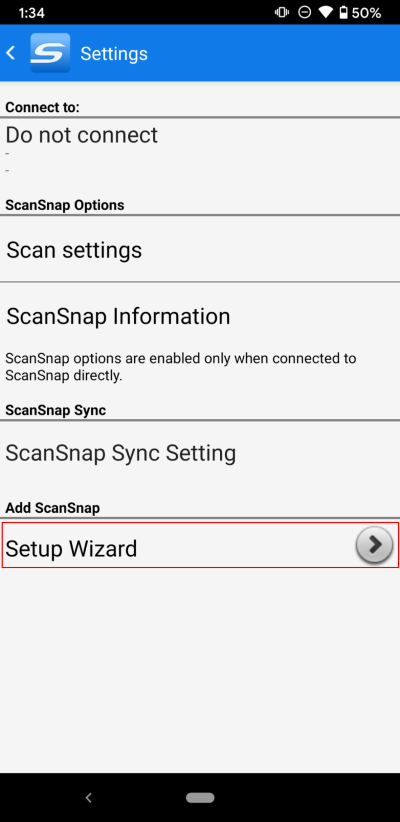This screenshot has width=400, height=822.
Task: Tap the back arrow in header
Action: [x=10, y=53]
